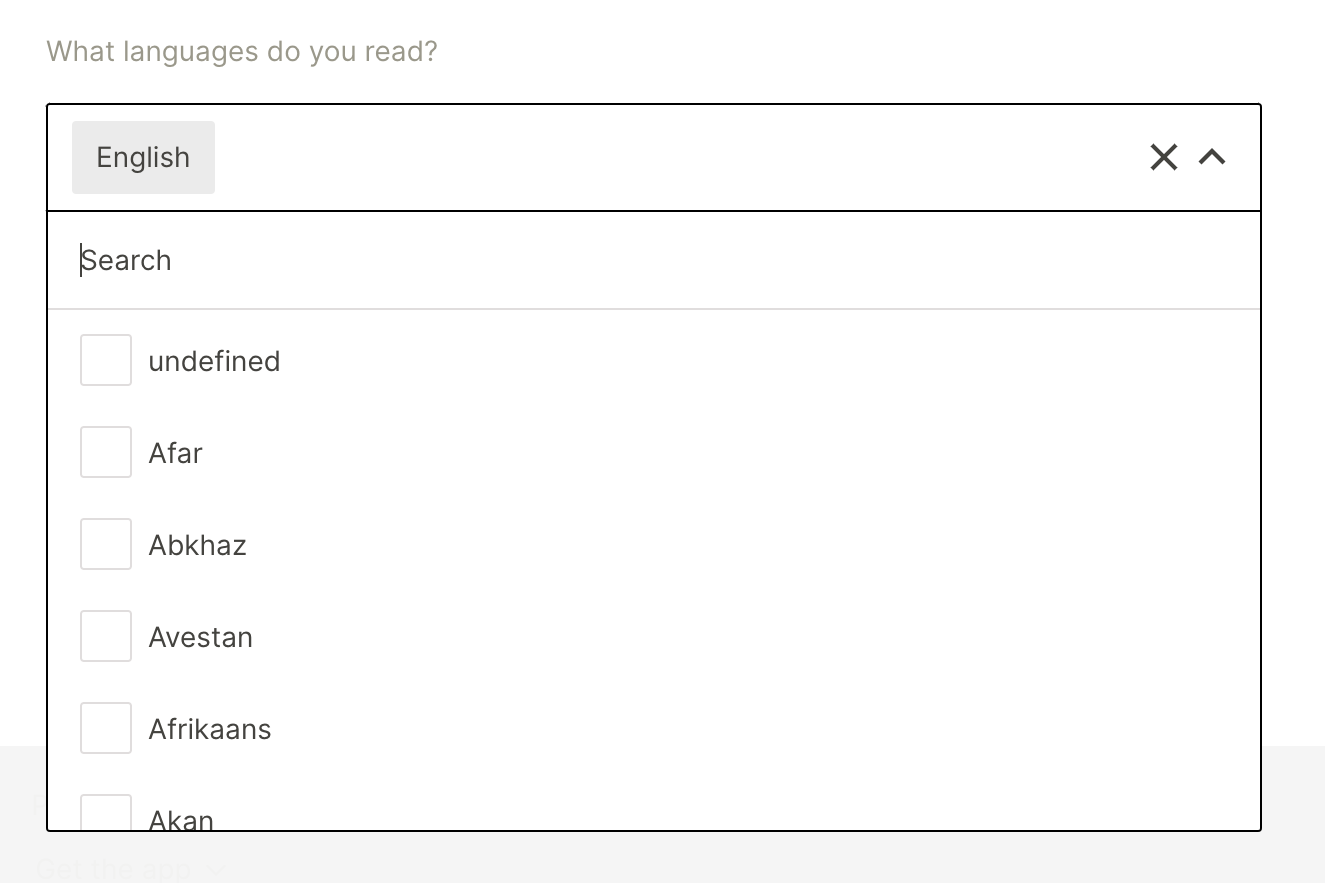The width and height of the screenshot is (1325, 883).
Task: Pick the Abkhaz option label
Action: pyautogui.click(x=197, y=545)
